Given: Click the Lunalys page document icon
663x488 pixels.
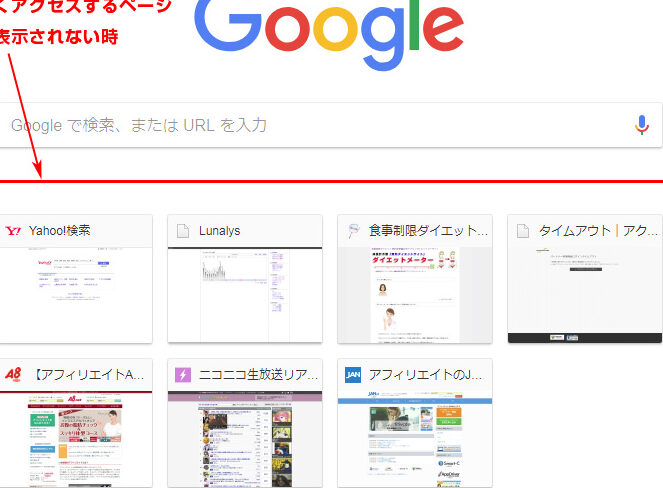Looking at the screenshot, I should [183, 231].
